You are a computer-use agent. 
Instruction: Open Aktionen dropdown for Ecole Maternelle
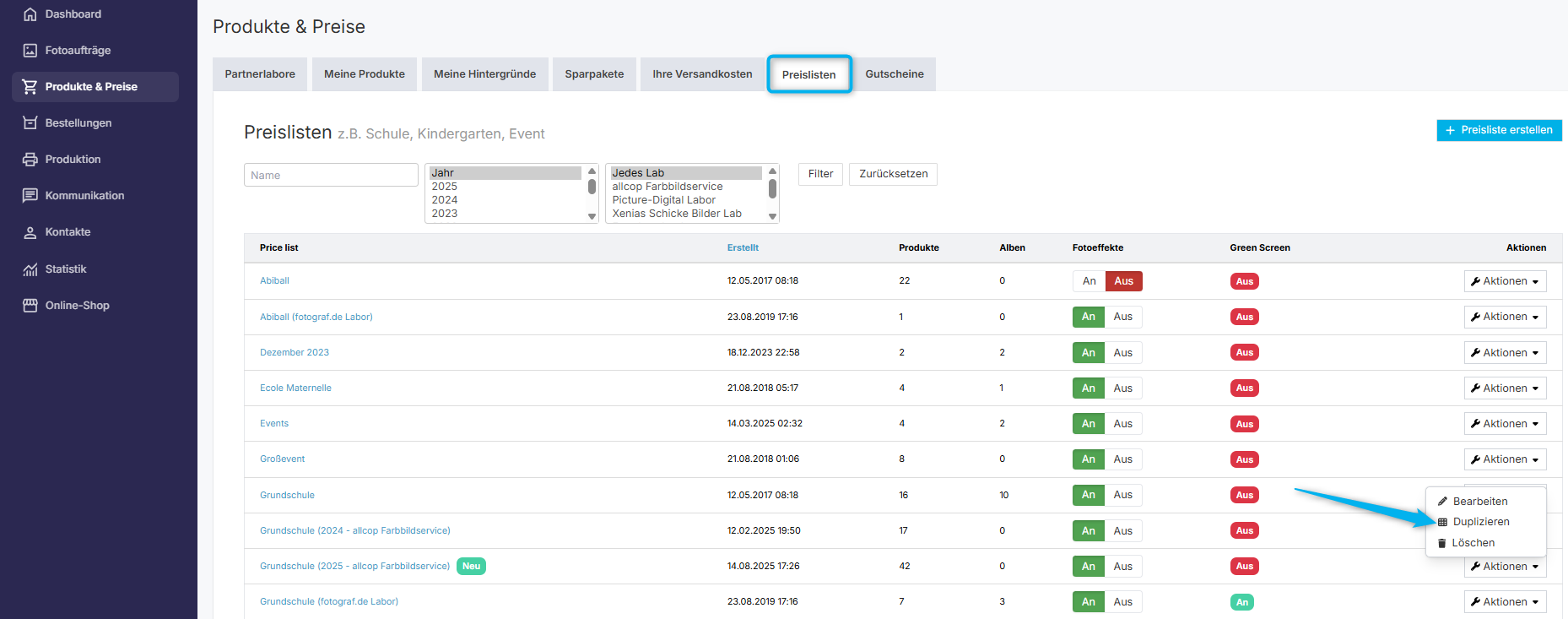1505,388
